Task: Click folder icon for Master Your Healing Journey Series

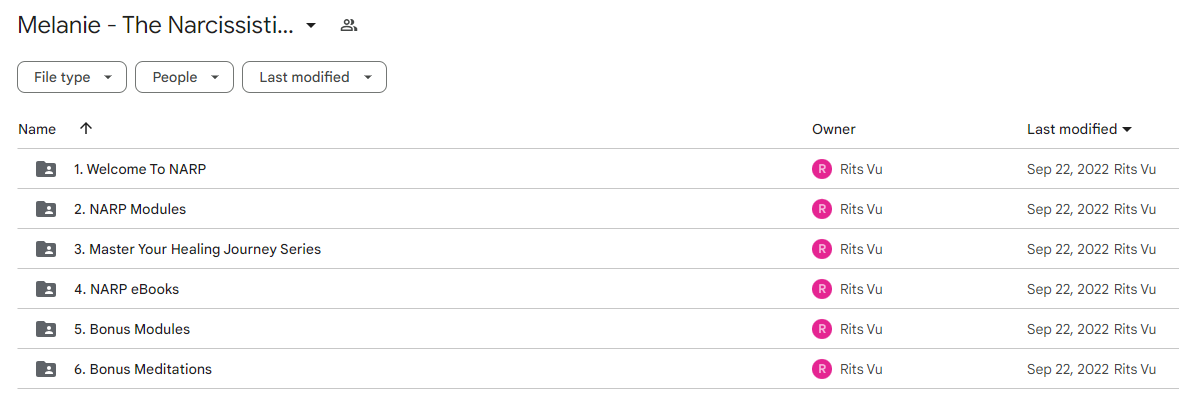Action: (x=46, y=249)
